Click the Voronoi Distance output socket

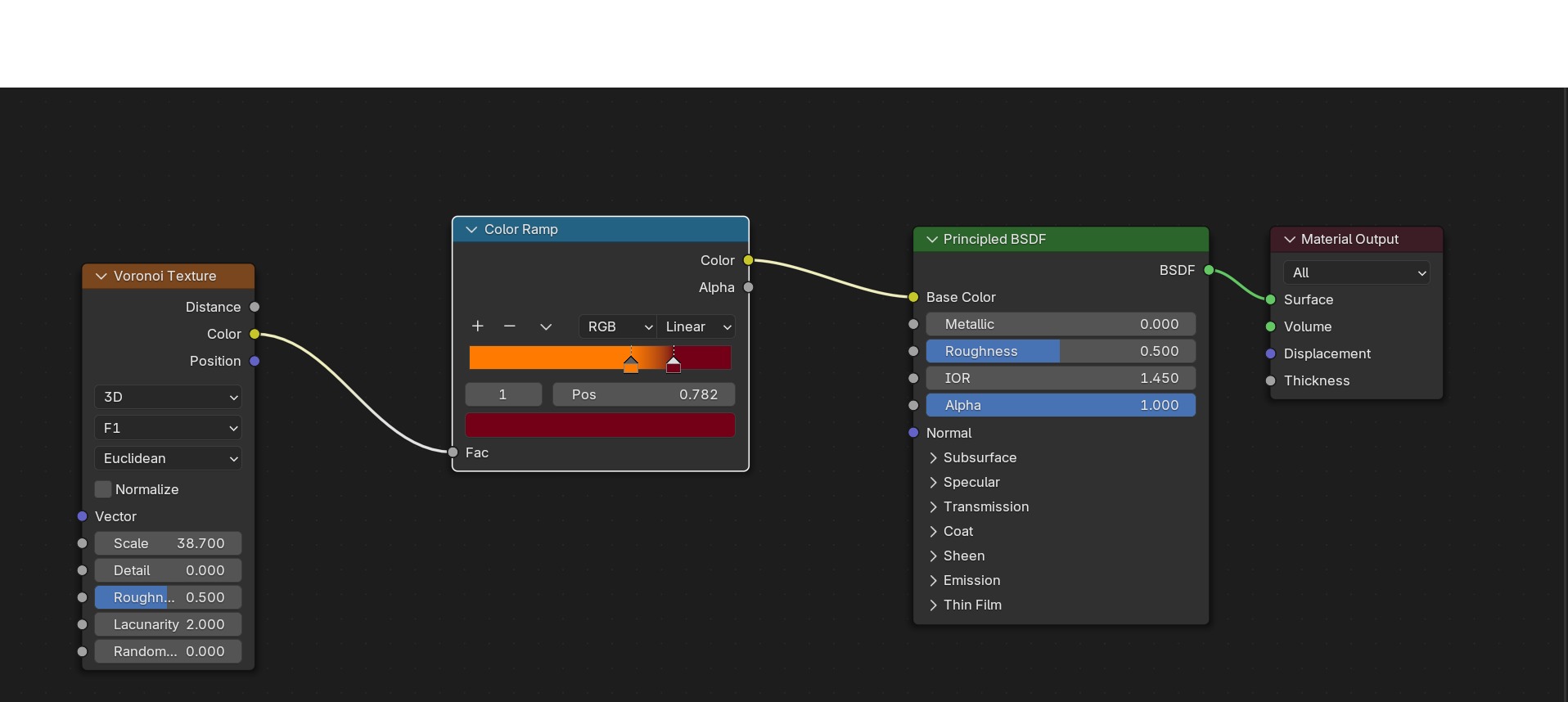tap(255, 307)
